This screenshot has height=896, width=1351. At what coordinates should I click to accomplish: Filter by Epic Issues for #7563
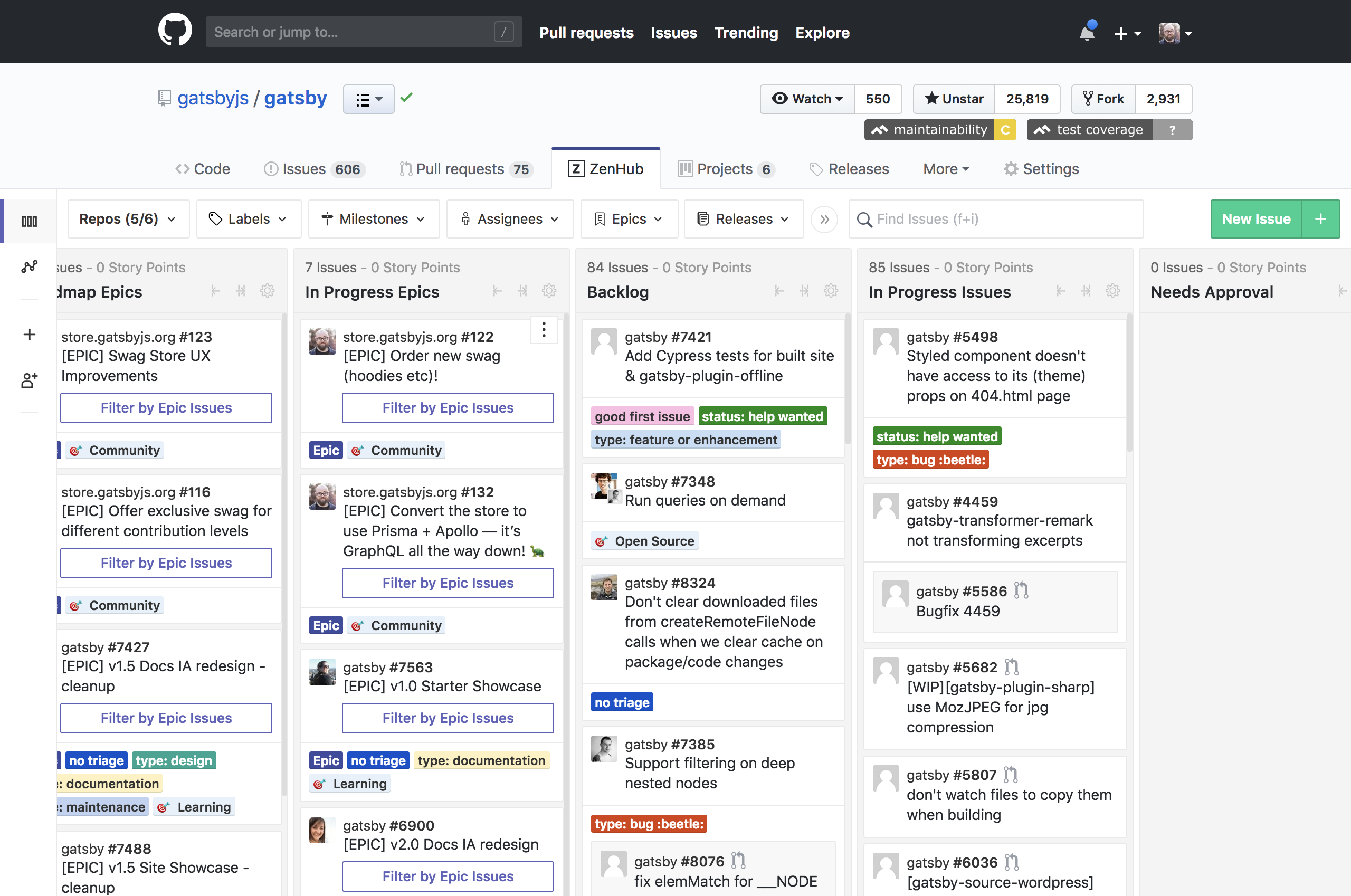tap(448, 718)
